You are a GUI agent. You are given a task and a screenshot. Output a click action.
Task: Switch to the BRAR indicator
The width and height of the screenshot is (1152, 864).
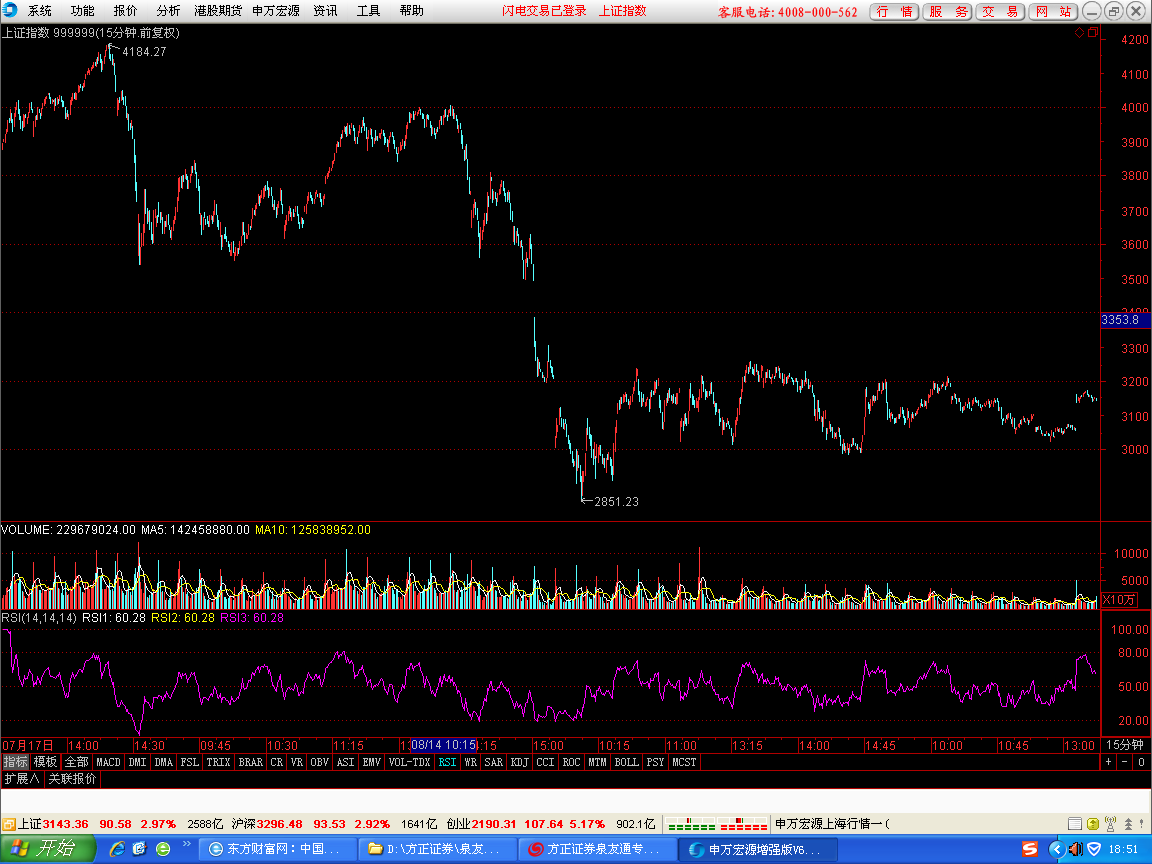coord(251,762)
